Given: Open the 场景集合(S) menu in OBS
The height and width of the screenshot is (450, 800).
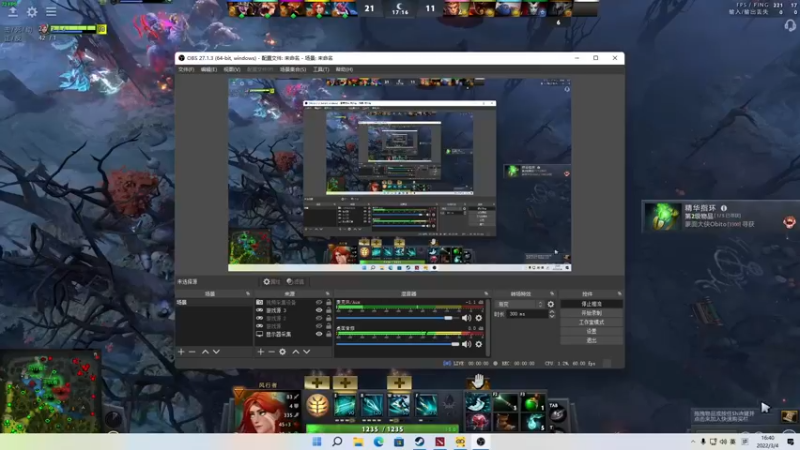Looking at the screenshot, I should 293,69.
